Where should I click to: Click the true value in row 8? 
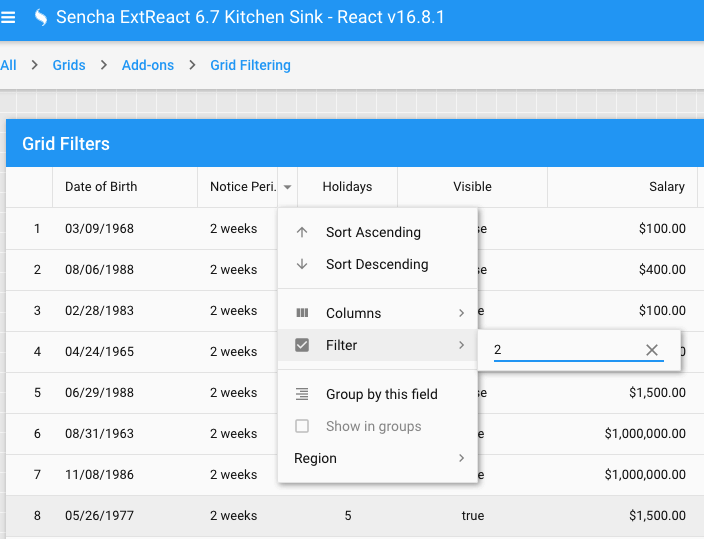pos(473,516)
